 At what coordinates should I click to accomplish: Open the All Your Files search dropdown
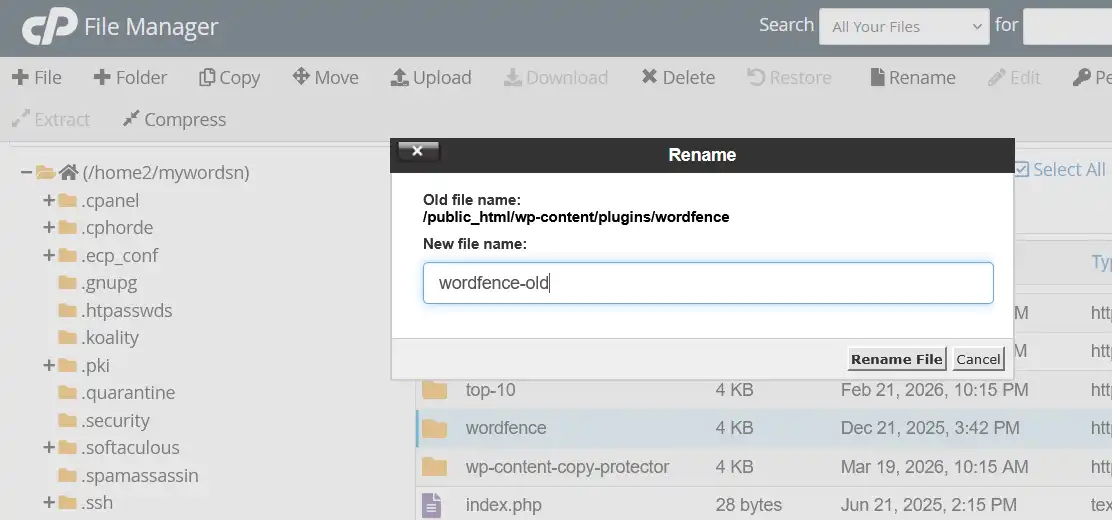pyautogui.click(x=904, y=26)
